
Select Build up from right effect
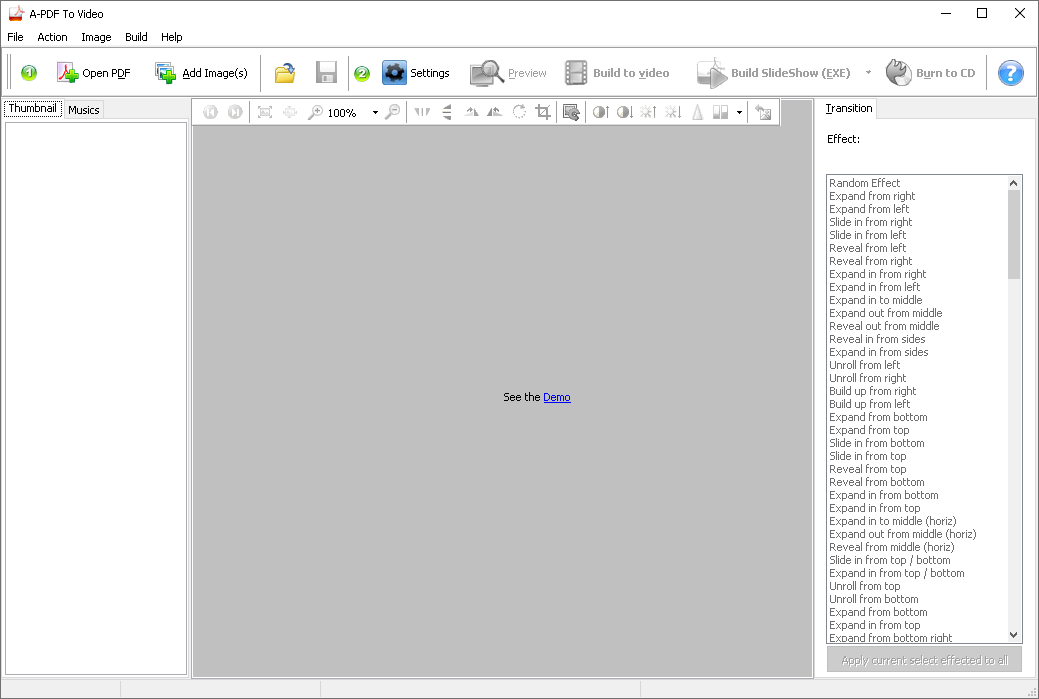pos(918,391)
